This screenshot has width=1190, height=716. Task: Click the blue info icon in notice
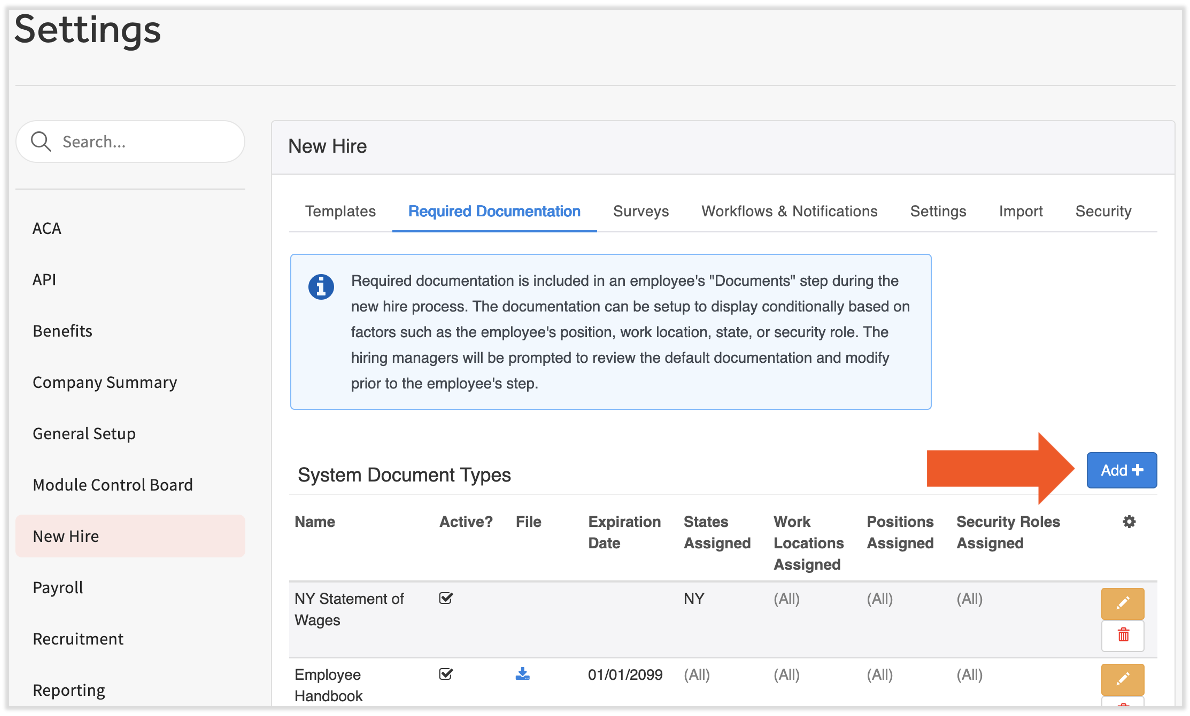tap(320, 287)
